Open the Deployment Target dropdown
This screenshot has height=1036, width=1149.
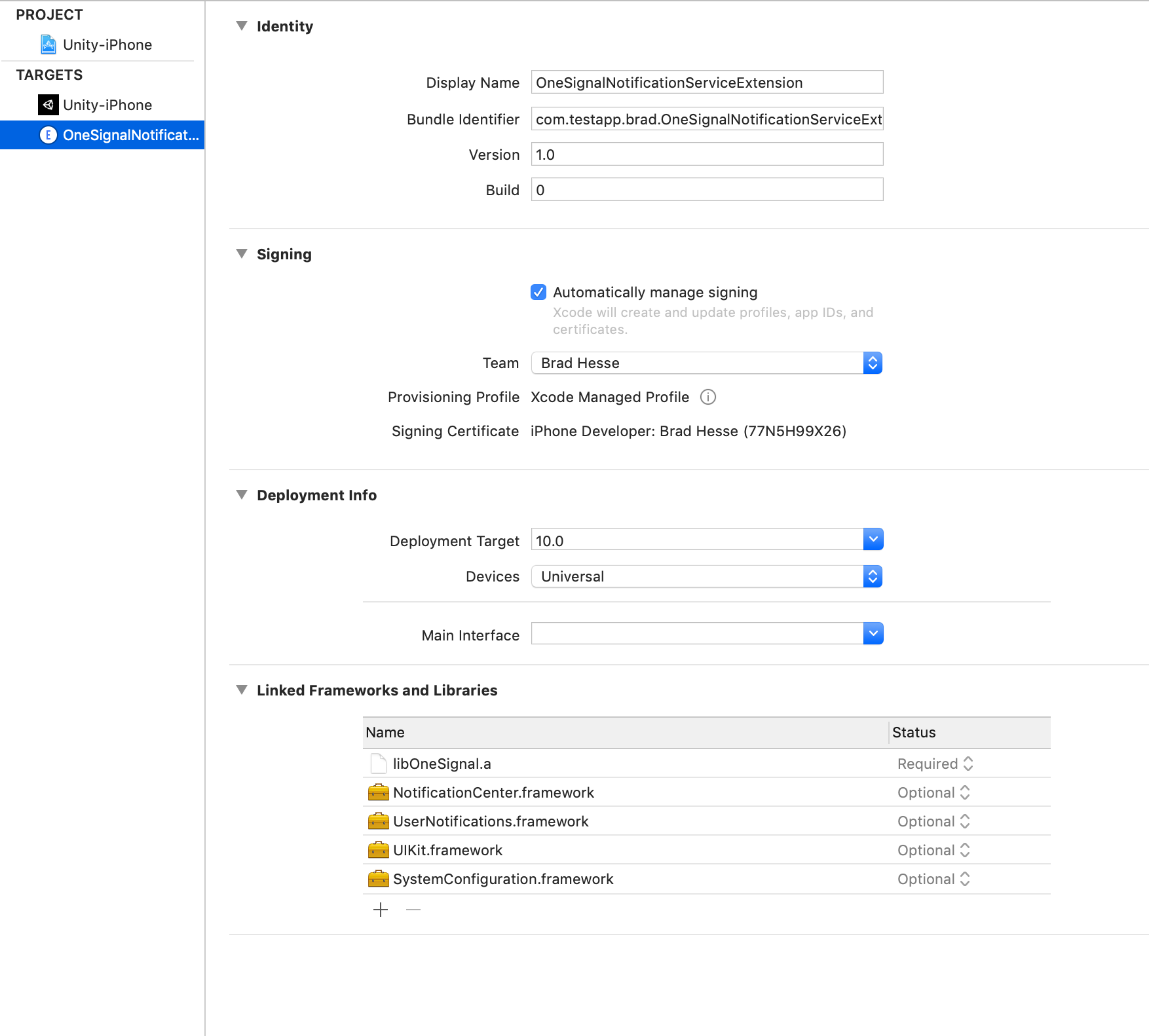tap(873, 539)
